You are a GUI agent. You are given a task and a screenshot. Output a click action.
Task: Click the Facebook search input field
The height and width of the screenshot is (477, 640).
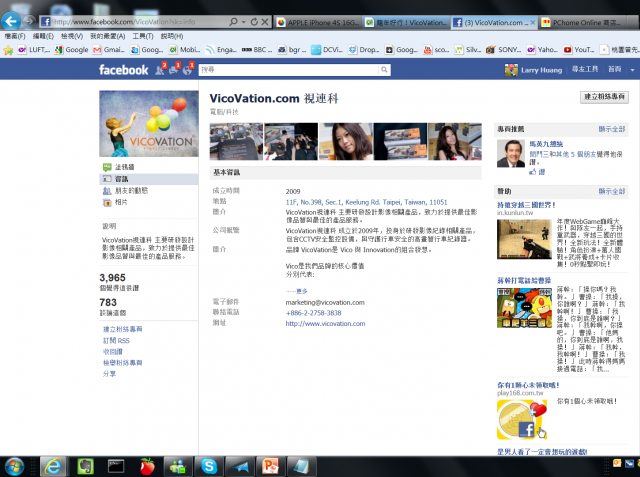(289, 70)
